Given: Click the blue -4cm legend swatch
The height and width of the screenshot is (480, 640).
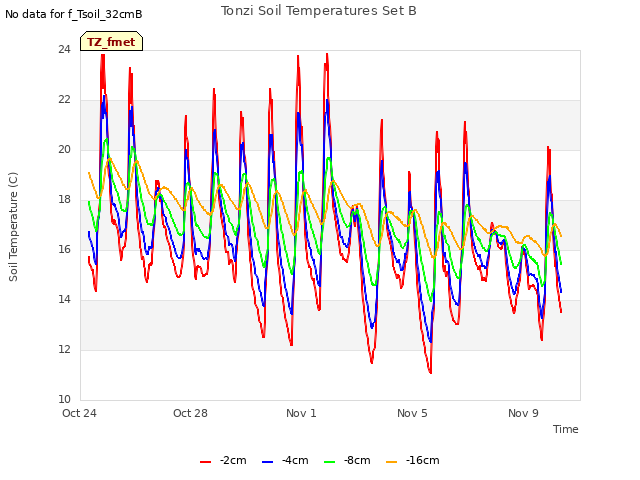Looking at the screenshot, I should pos(267,462).
